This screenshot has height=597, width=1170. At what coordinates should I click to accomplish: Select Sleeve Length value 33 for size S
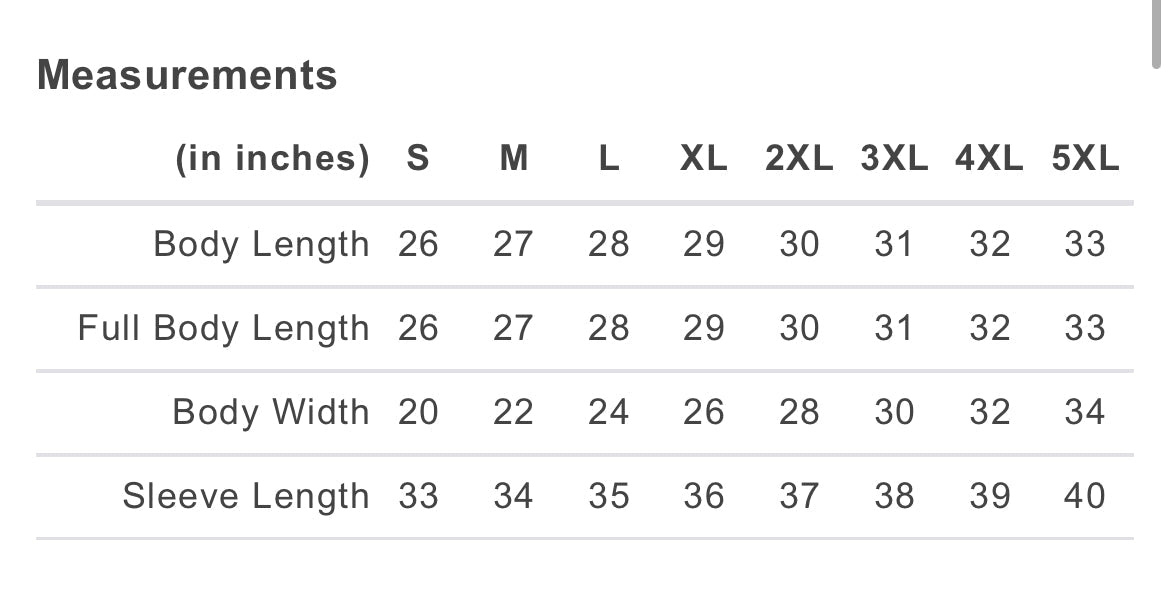418,496
